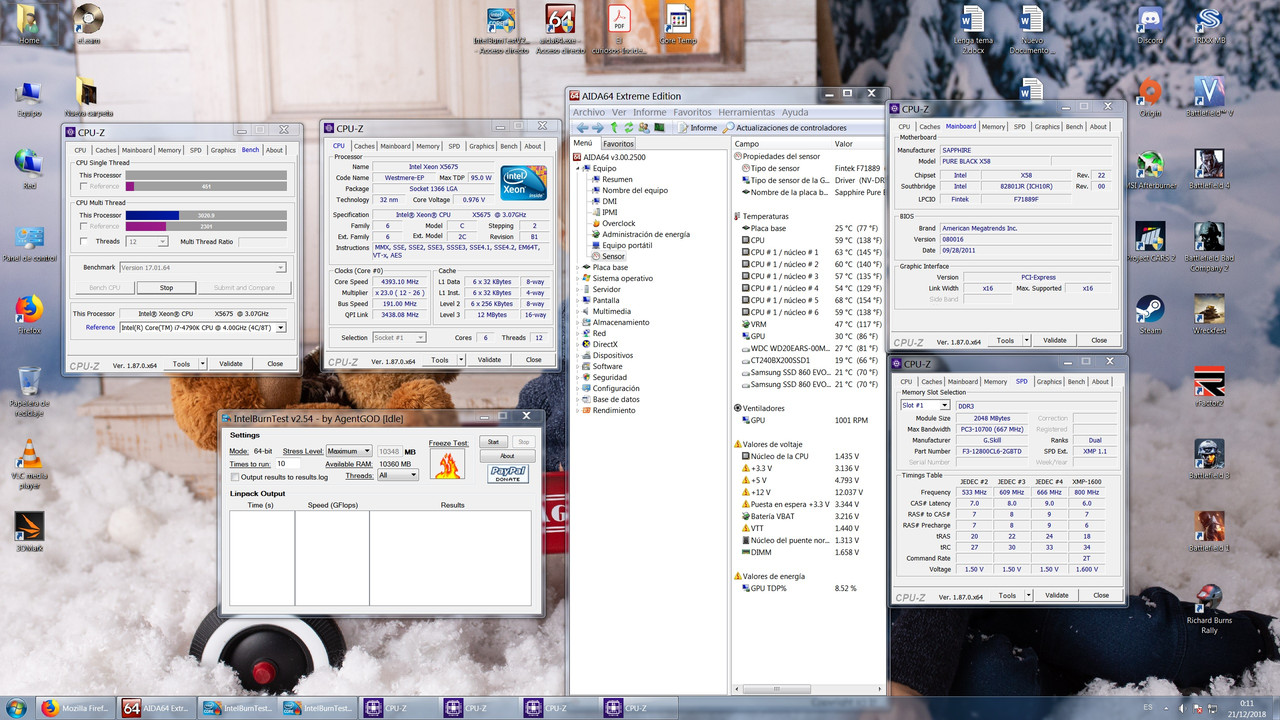This screenshot has height=720, width=1280.
Task: Click Close button in CPU-Z Mainboard window
Action: click(1099, 340)
